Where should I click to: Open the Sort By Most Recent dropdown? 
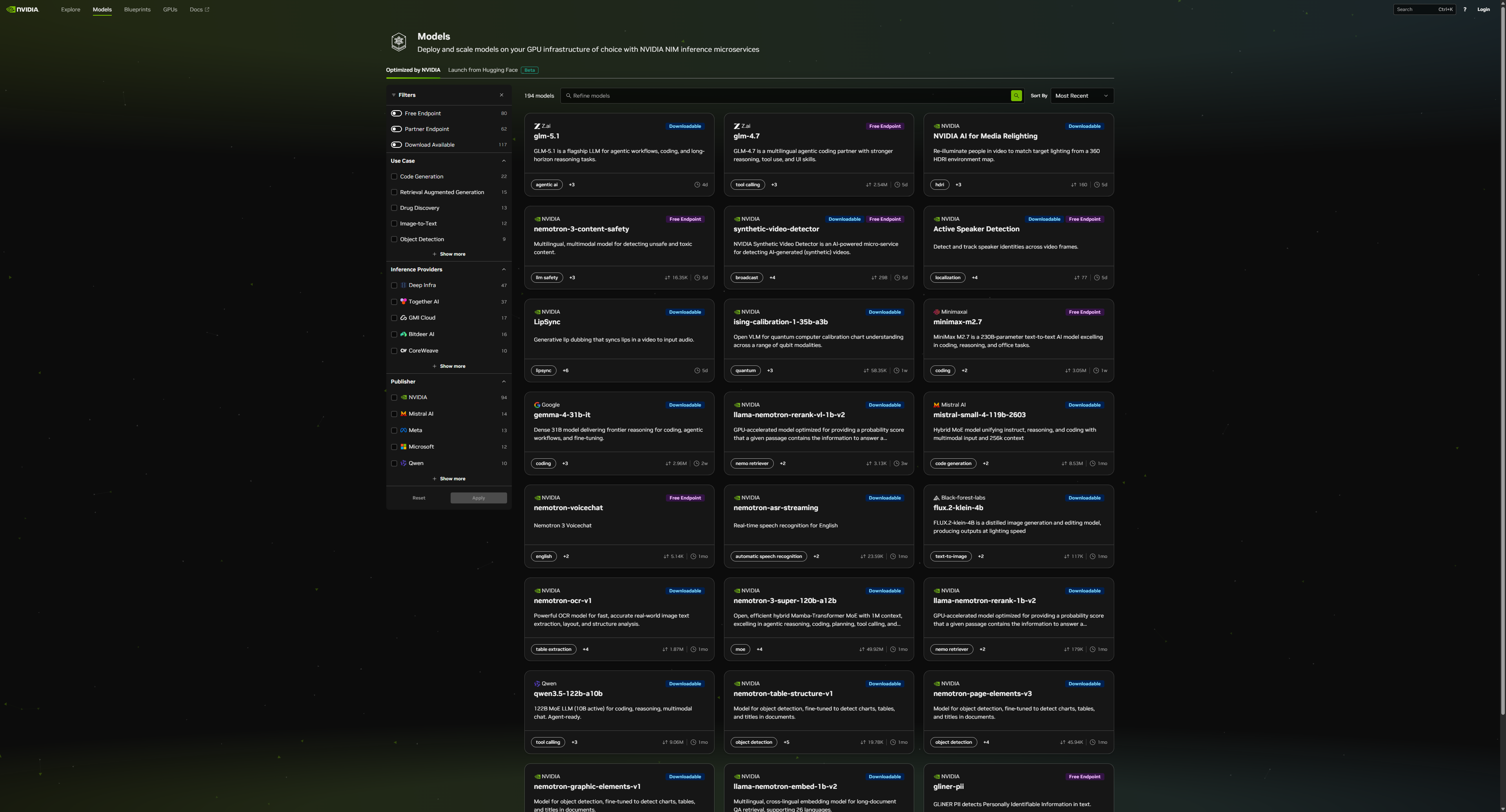click(x=1082, y=96)
